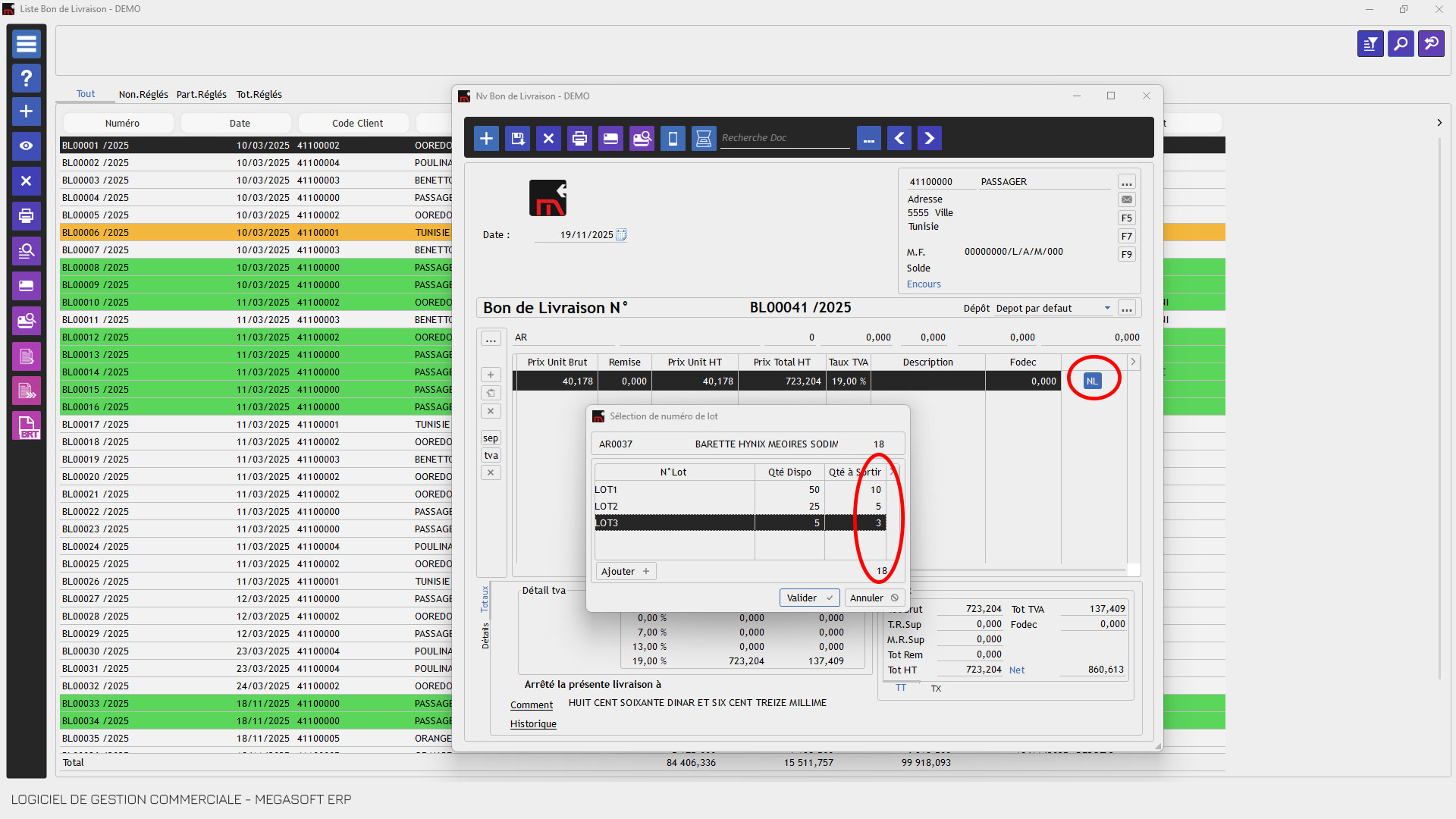Expand list columns with right chevron at far right
1456x819 pixels.
coord(1439,123)
